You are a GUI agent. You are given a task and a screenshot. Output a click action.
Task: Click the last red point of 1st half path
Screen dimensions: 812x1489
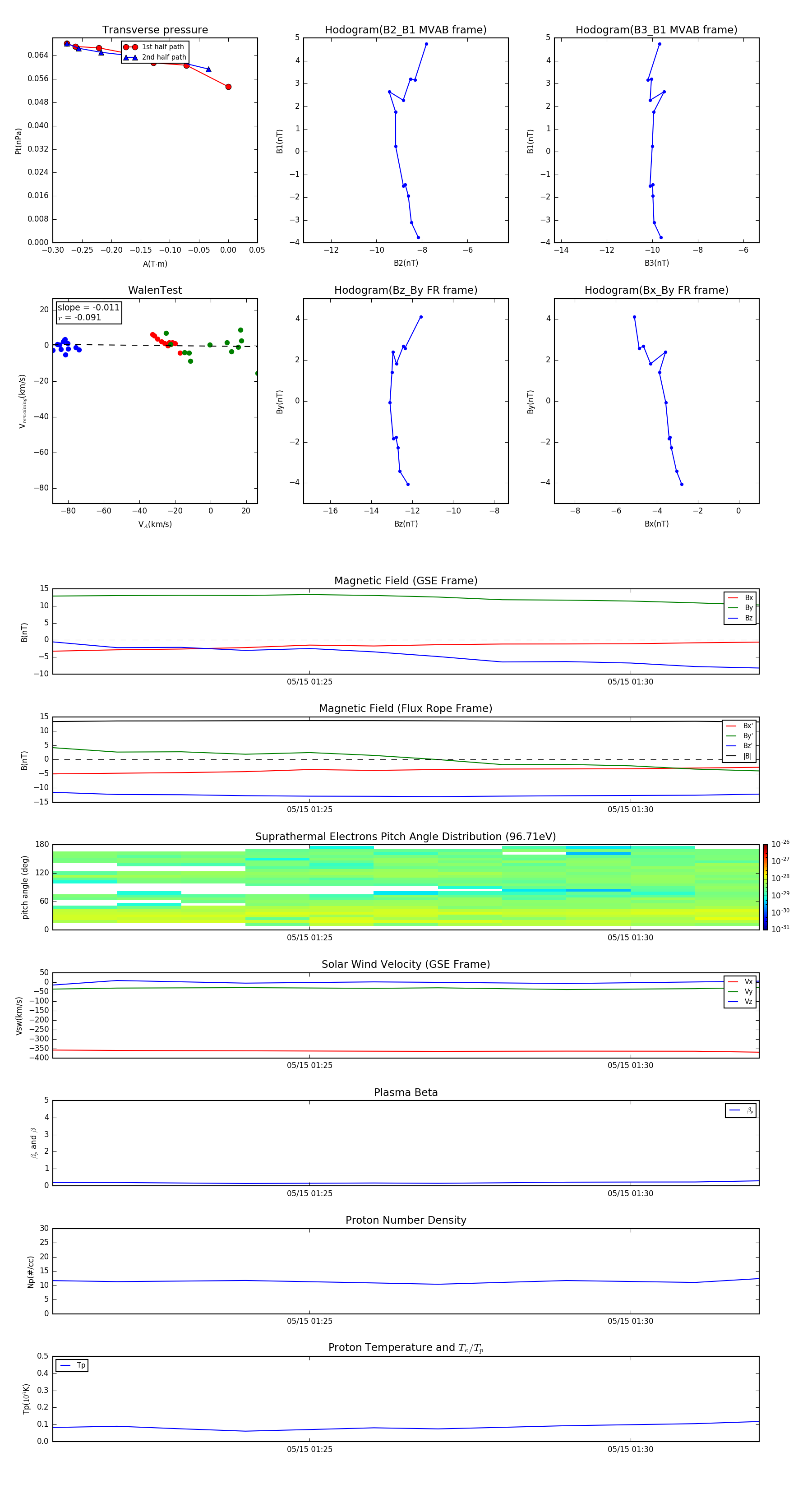(x=228, y=87)
